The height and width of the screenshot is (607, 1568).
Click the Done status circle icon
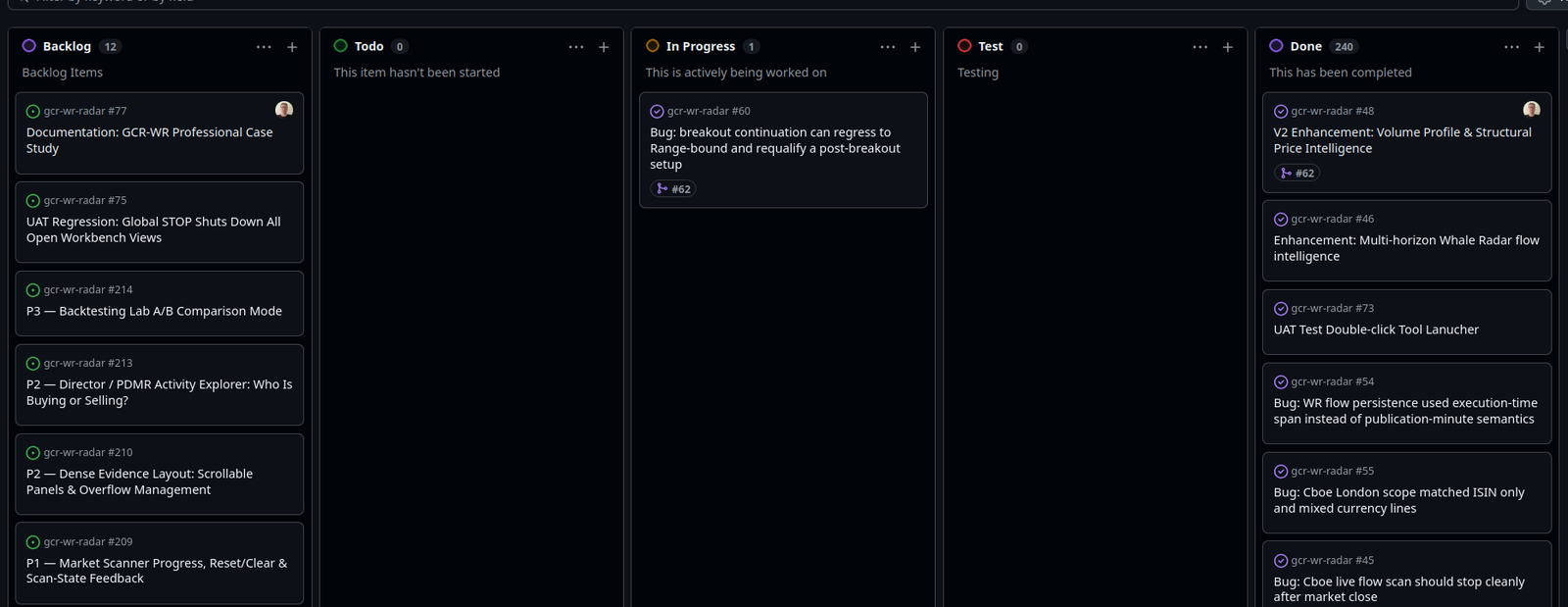pos(1276,46)
